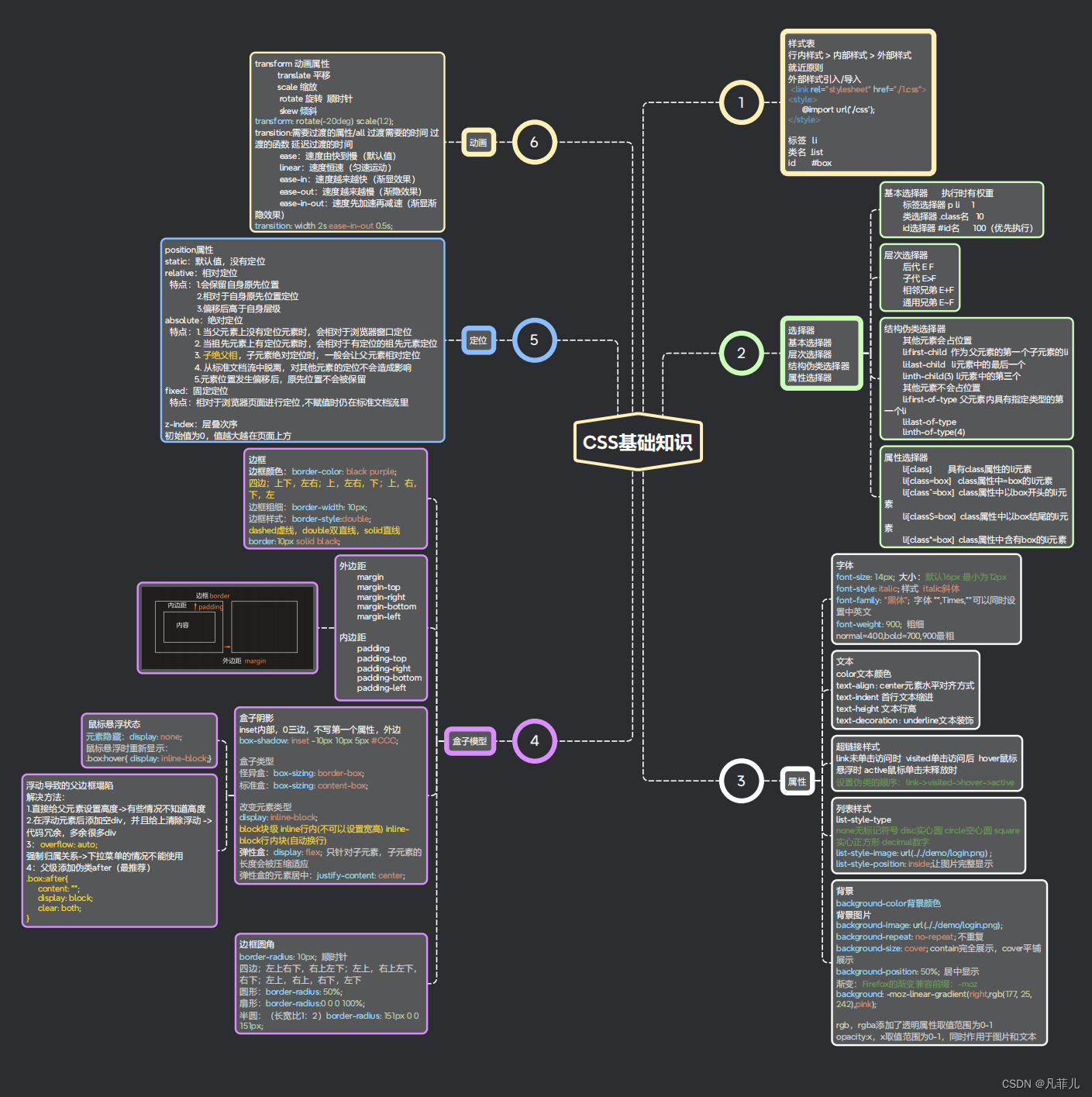Select the 属性 label node
The height and width of the screenshot is (1097, 1092).
[x=797, y=781]
